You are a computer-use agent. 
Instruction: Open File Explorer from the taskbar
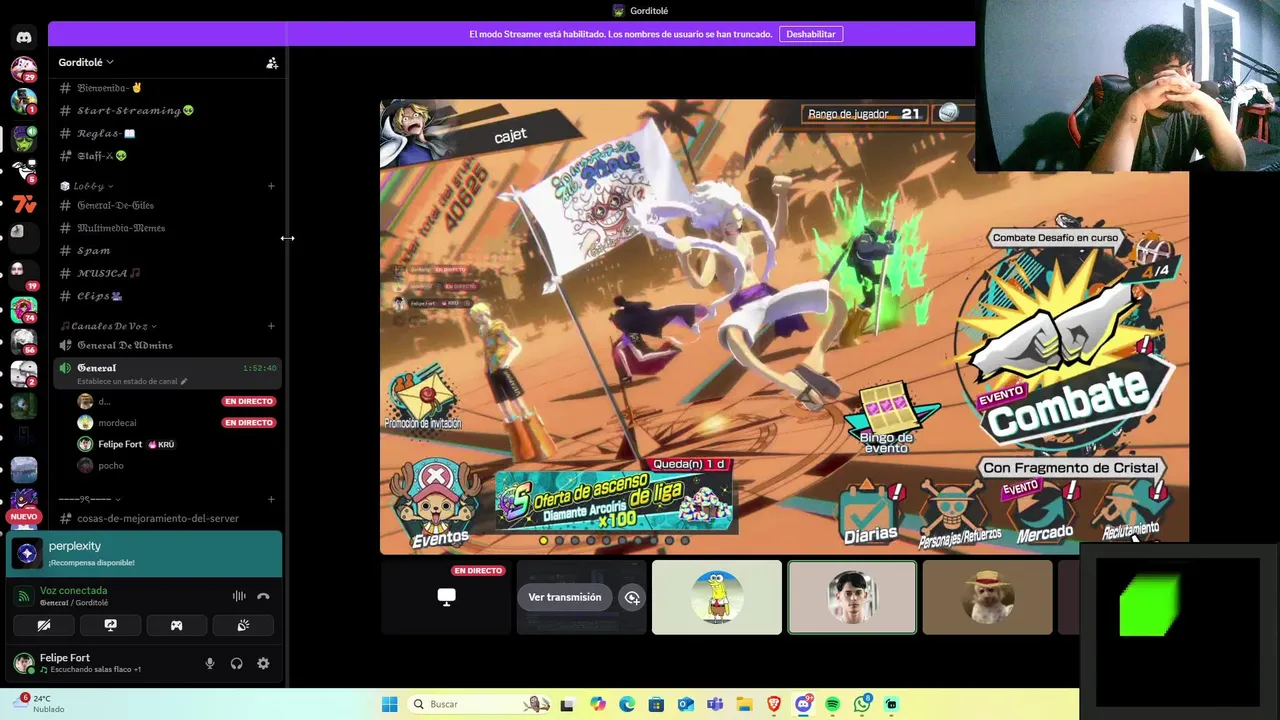(x=744, y=704)
